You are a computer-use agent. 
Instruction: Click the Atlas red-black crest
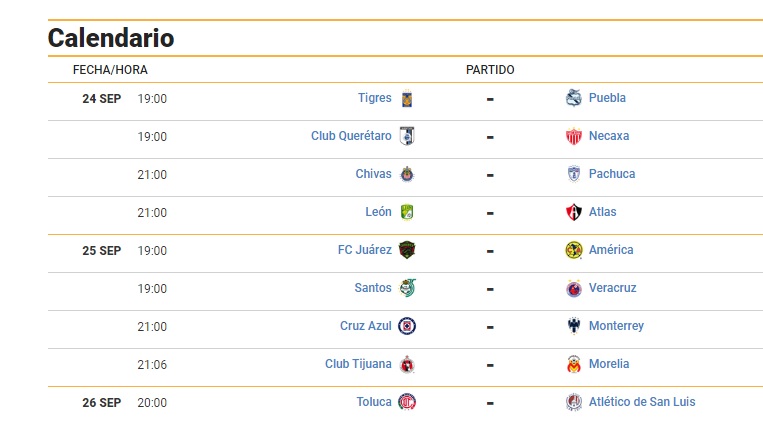[x=574, y=212]
